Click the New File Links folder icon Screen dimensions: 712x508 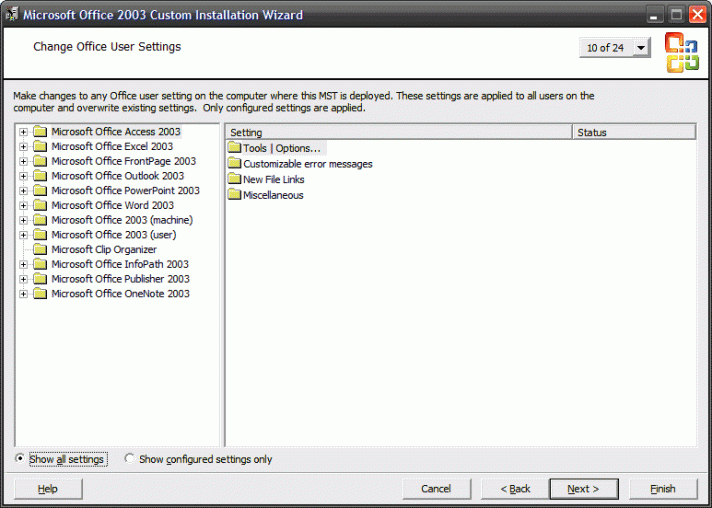tap(234, 179)
